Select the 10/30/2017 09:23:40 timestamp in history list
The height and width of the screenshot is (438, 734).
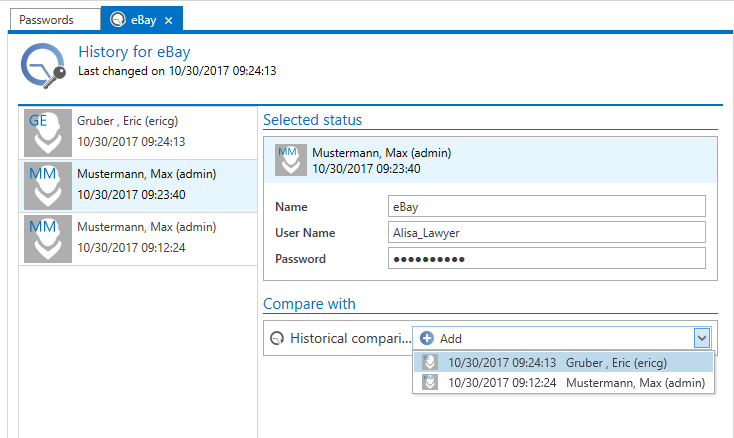pyautogui.click(x=131, y=195)
